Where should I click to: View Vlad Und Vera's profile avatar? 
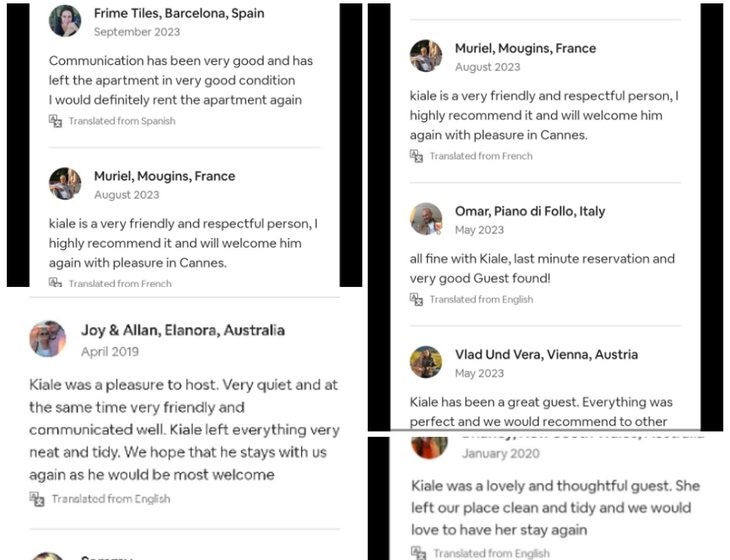tap(426, 362)
